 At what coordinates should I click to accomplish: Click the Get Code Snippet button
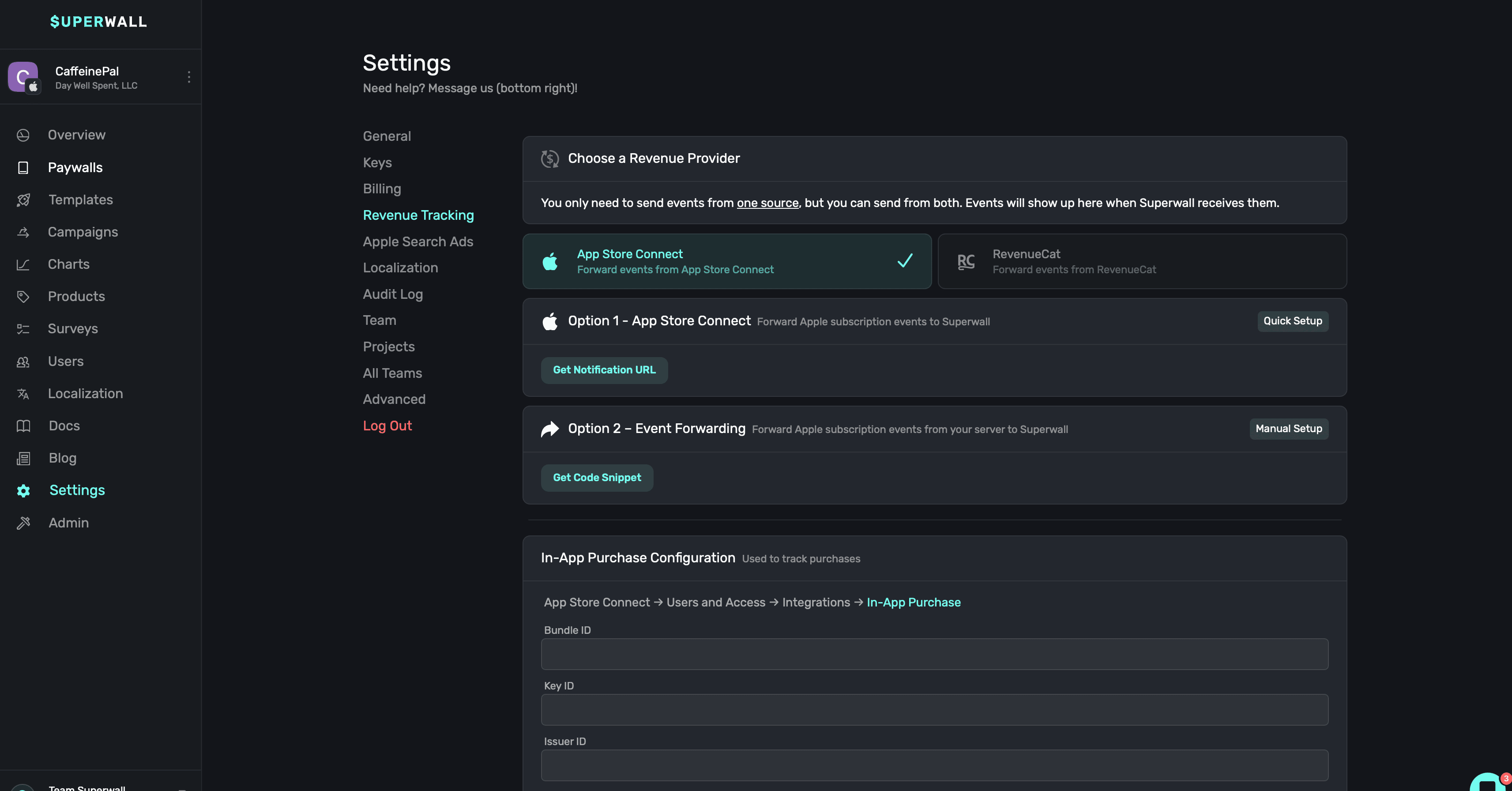pos(596,478)
